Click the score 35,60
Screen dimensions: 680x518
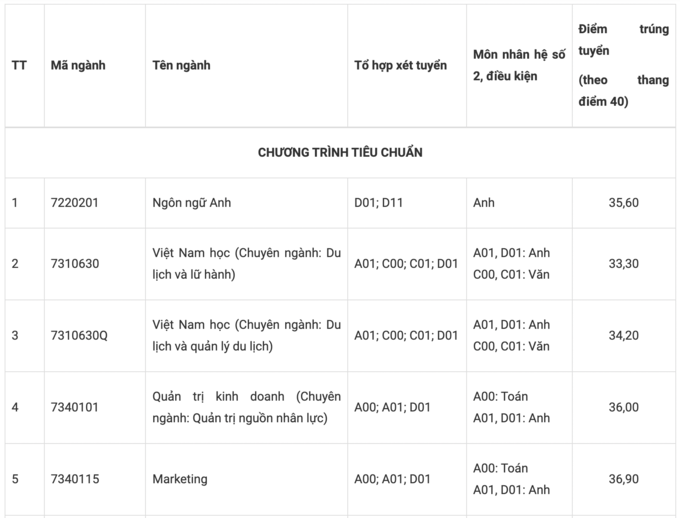pyautogui.click(x=623, y=203)
